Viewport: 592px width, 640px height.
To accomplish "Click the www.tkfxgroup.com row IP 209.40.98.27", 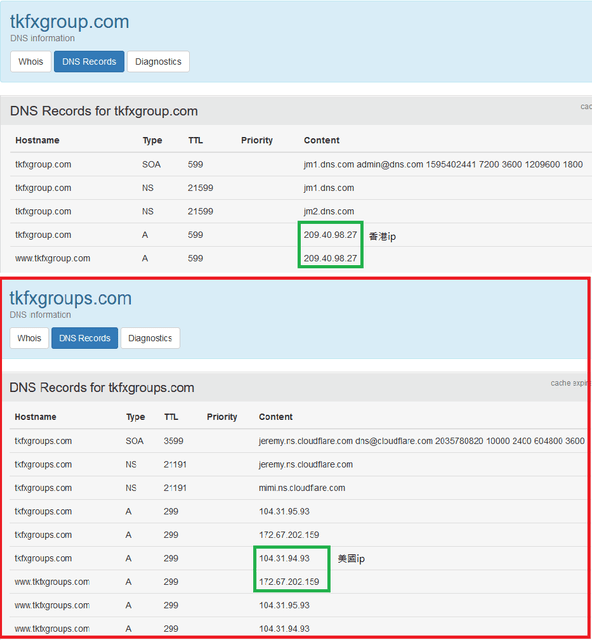I will [330, 258].
